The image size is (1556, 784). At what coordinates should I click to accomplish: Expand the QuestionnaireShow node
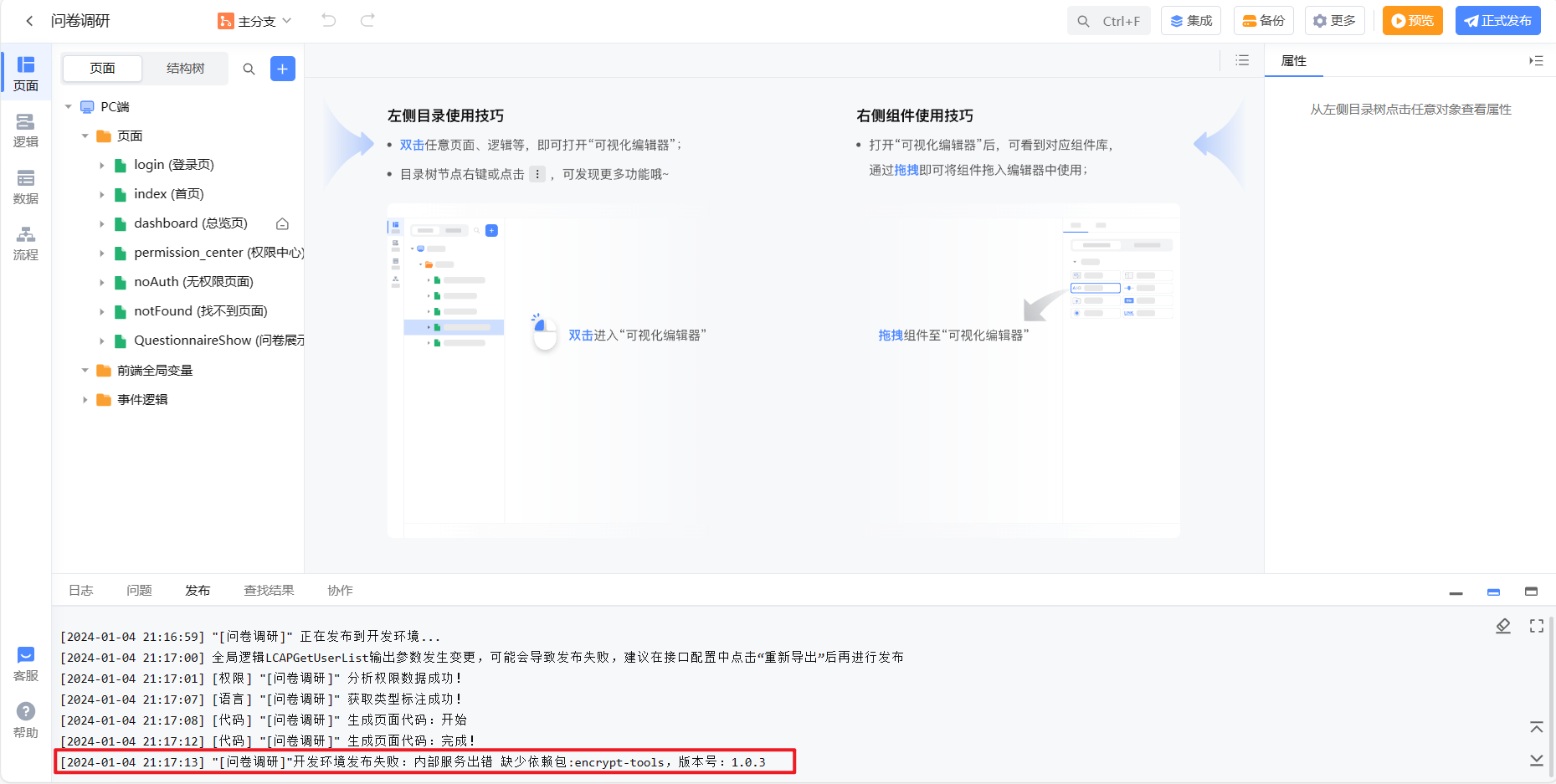[x=102, y=341]
